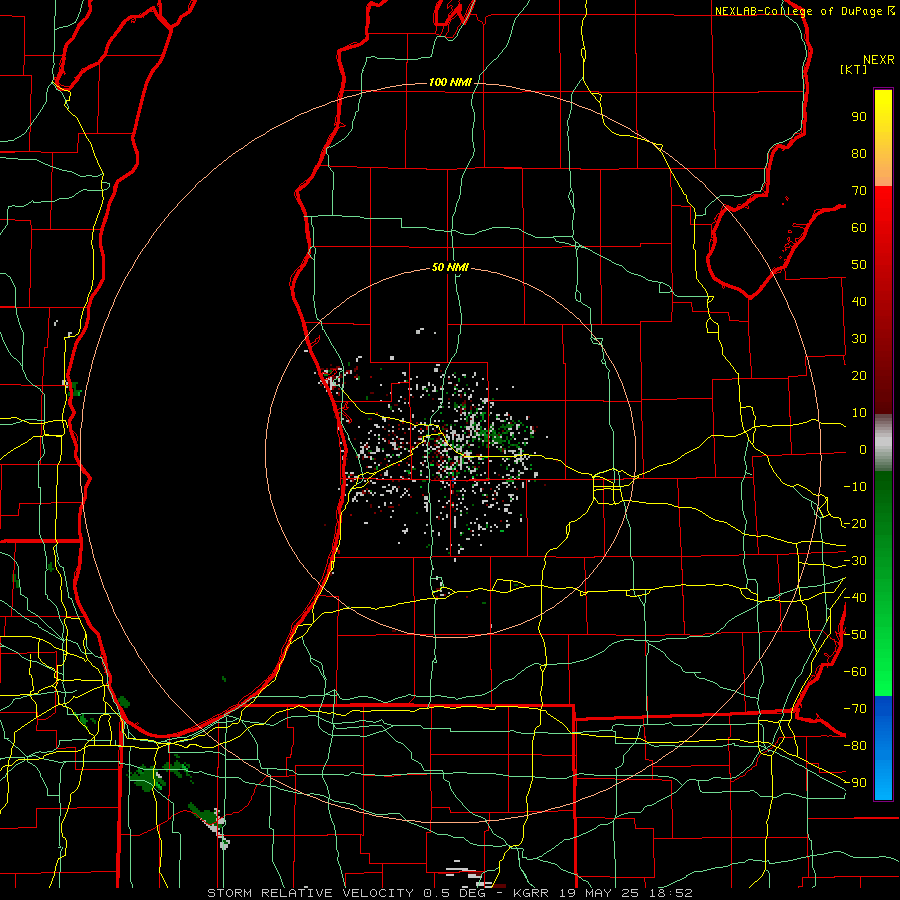The image size is (900, 900).
Task: Click the -60 scale value
Action: tap(855, 672)
